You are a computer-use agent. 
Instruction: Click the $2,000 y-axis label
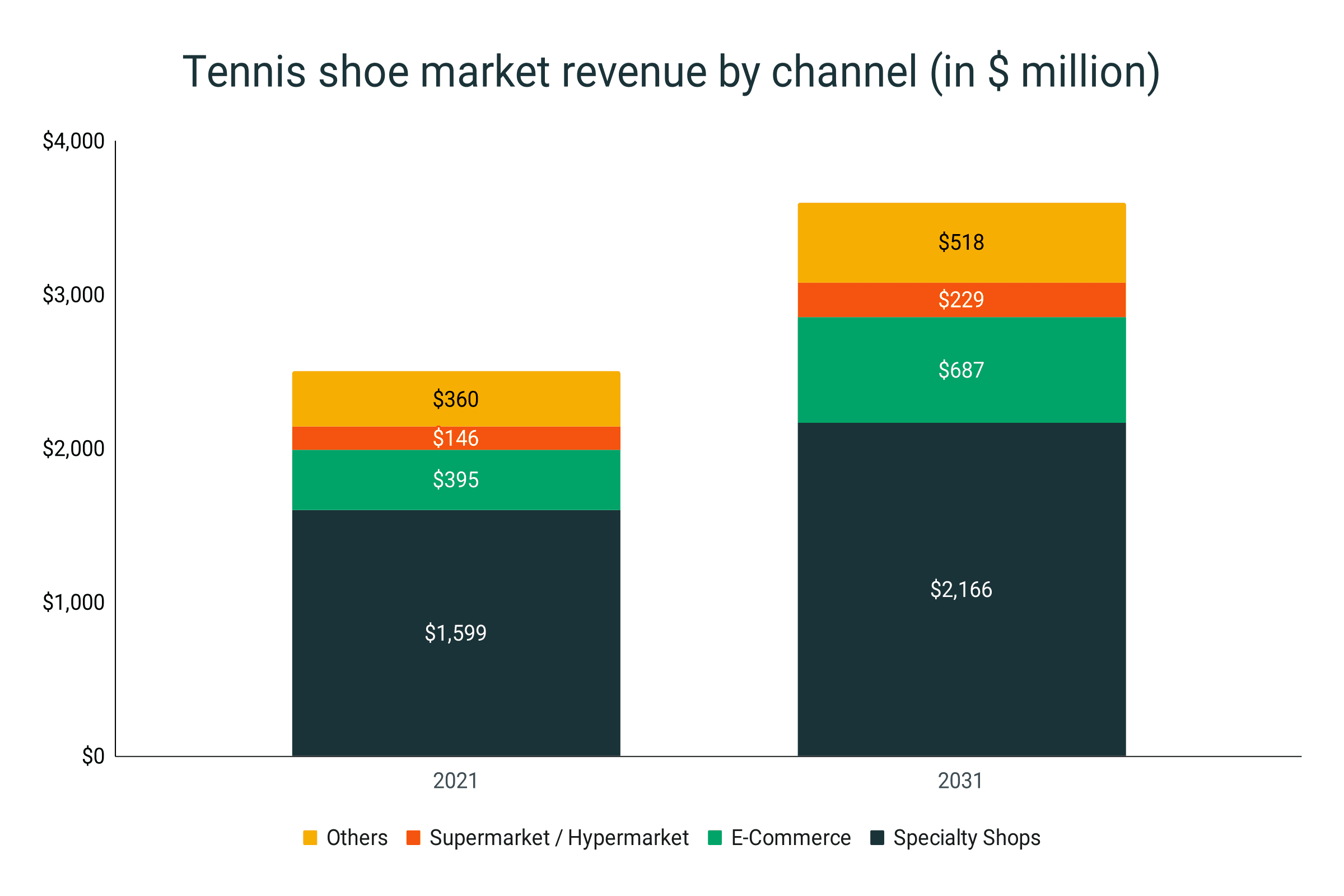point(74,449)
